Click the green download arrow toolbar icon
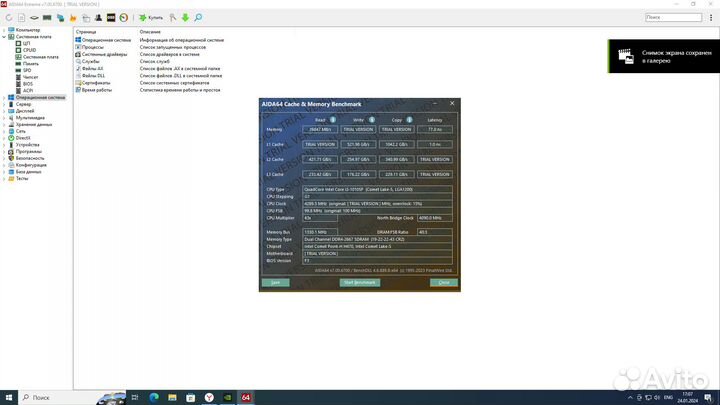The height and width of the screenshot is (405, 720). click(185, 17)
